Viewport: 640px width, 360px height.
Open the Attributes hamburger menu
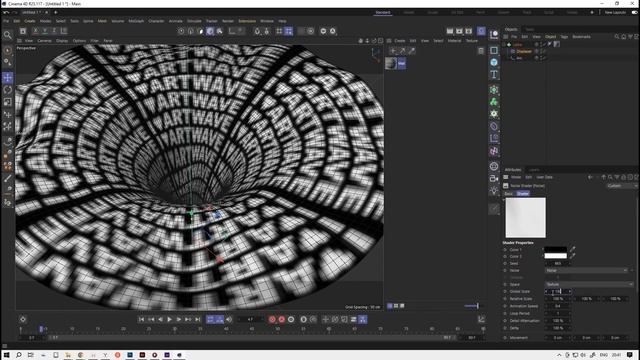click(x=506, y=177)
